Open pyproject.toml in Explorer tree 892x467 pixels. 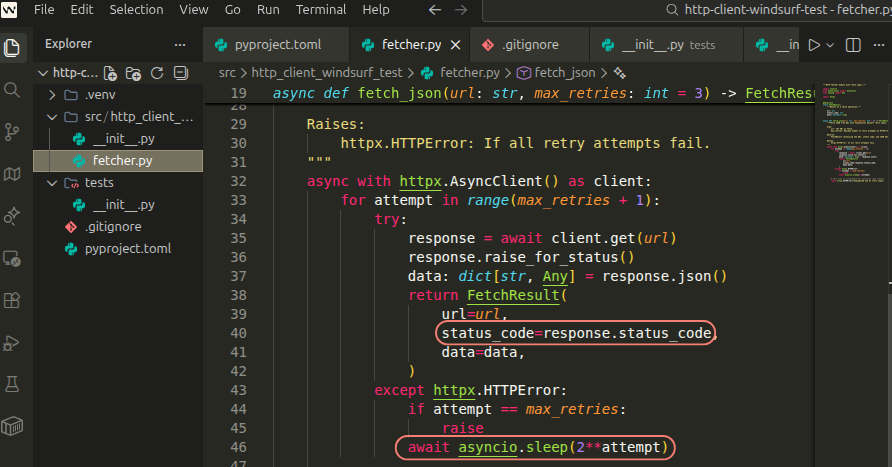(118, 249)
